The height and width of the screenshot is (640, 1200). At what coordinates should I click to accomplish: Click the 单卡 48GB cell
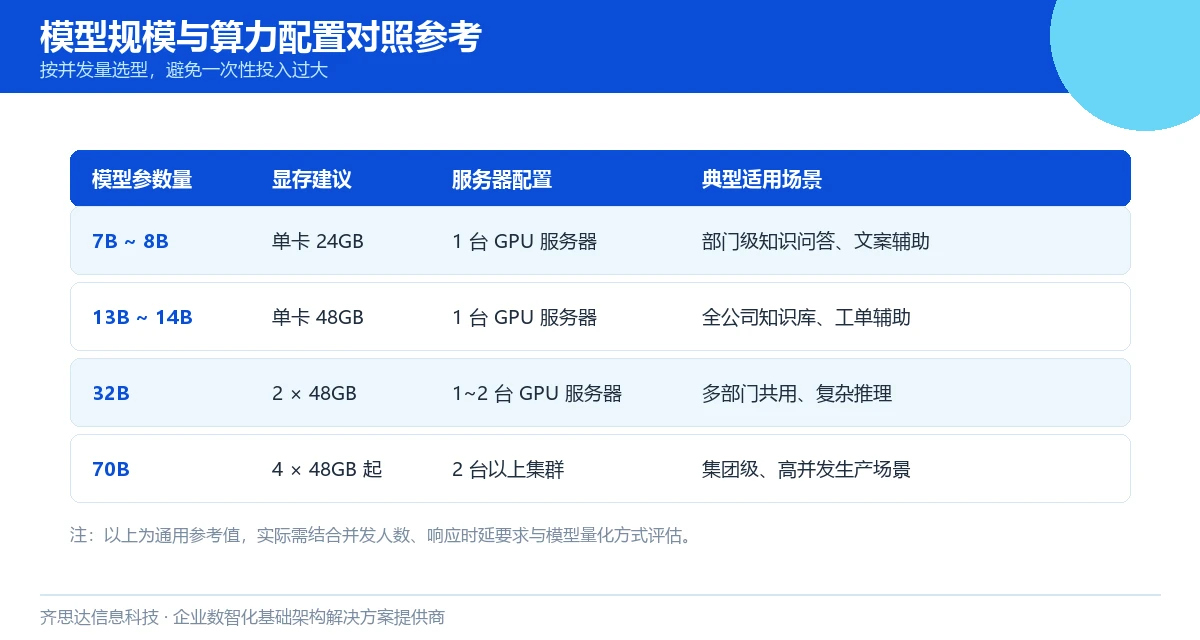point(318,317)
